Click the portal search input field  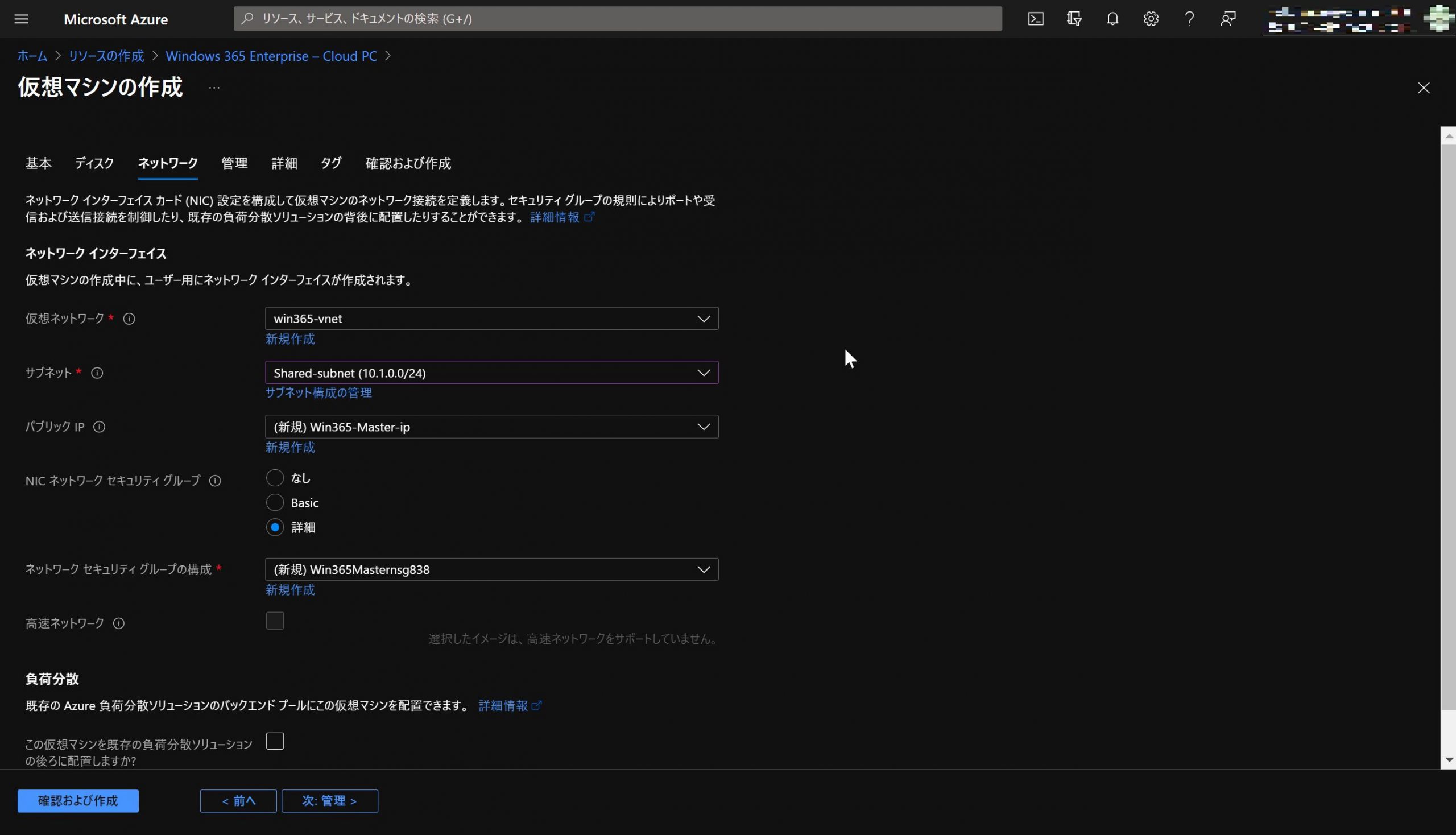[x=617, y=19]
